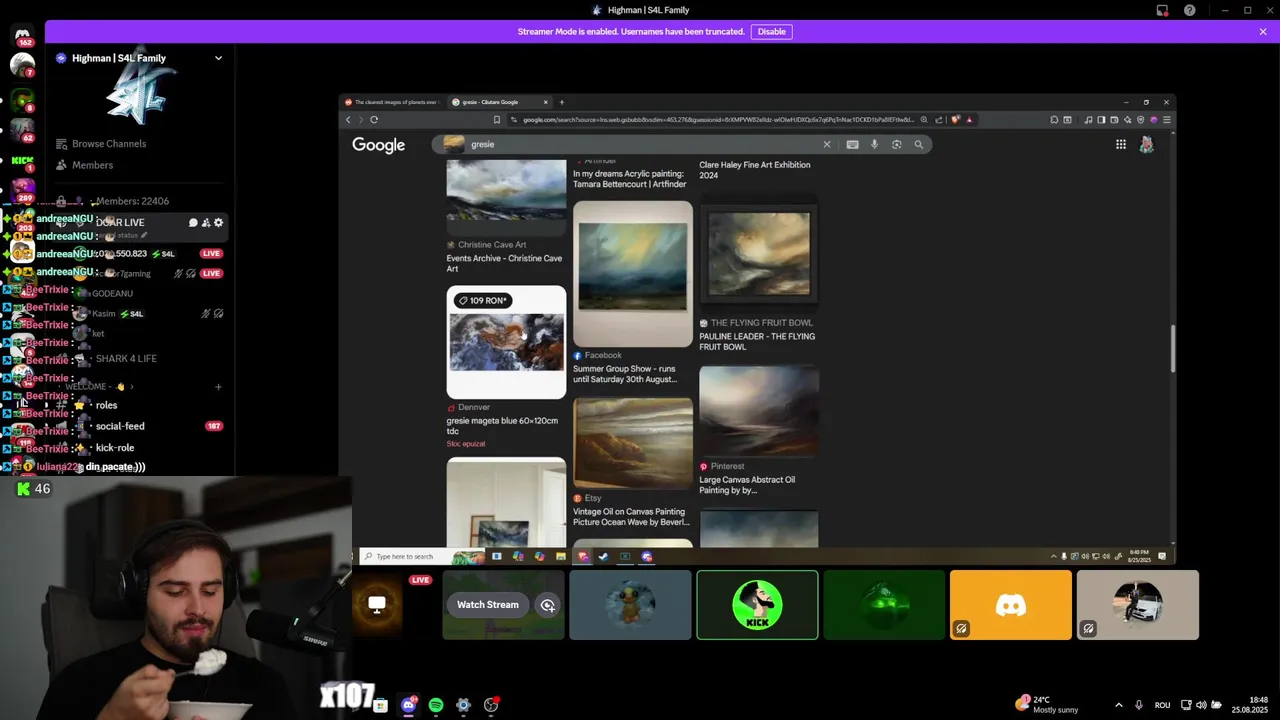Dismiss the Streamer Mode banner

coord(1263,31)
